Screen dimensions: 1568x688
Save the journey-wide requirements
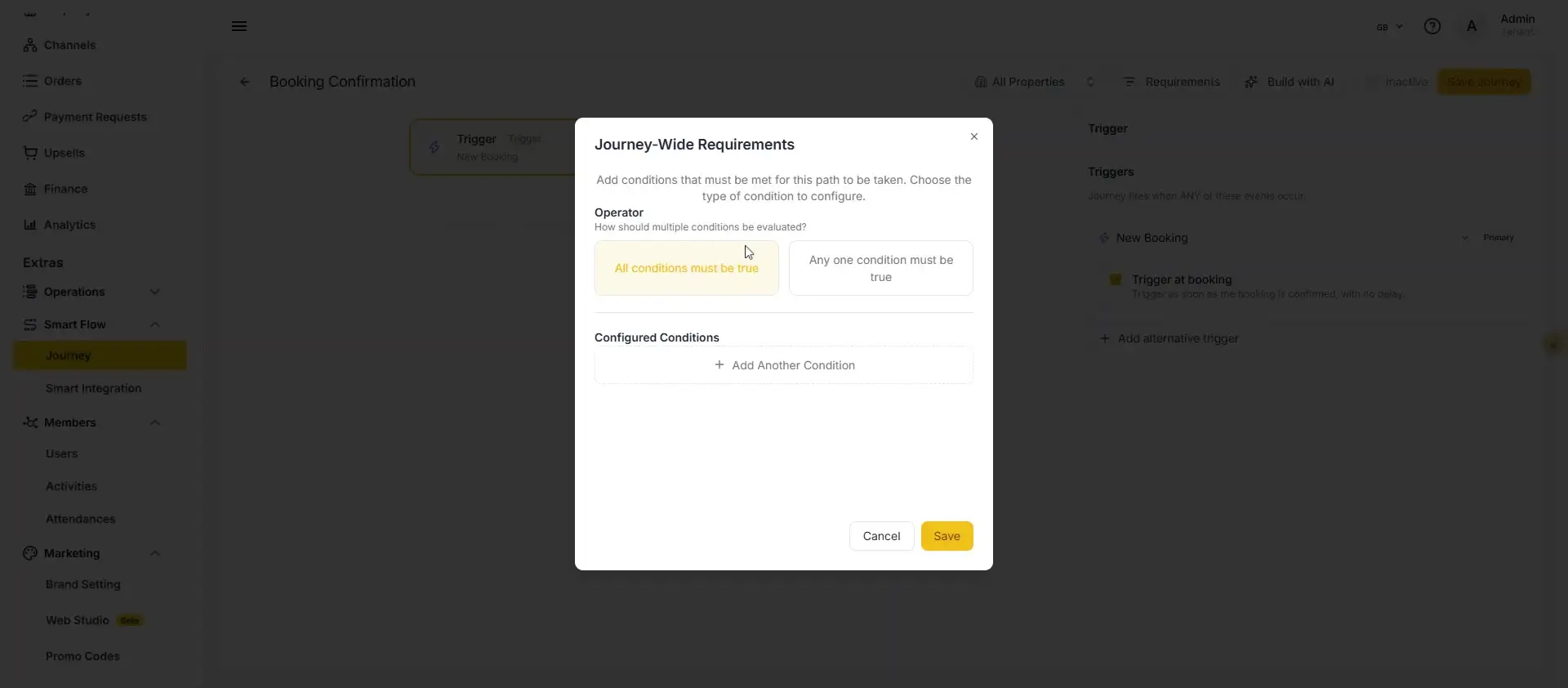click(947, 536)
